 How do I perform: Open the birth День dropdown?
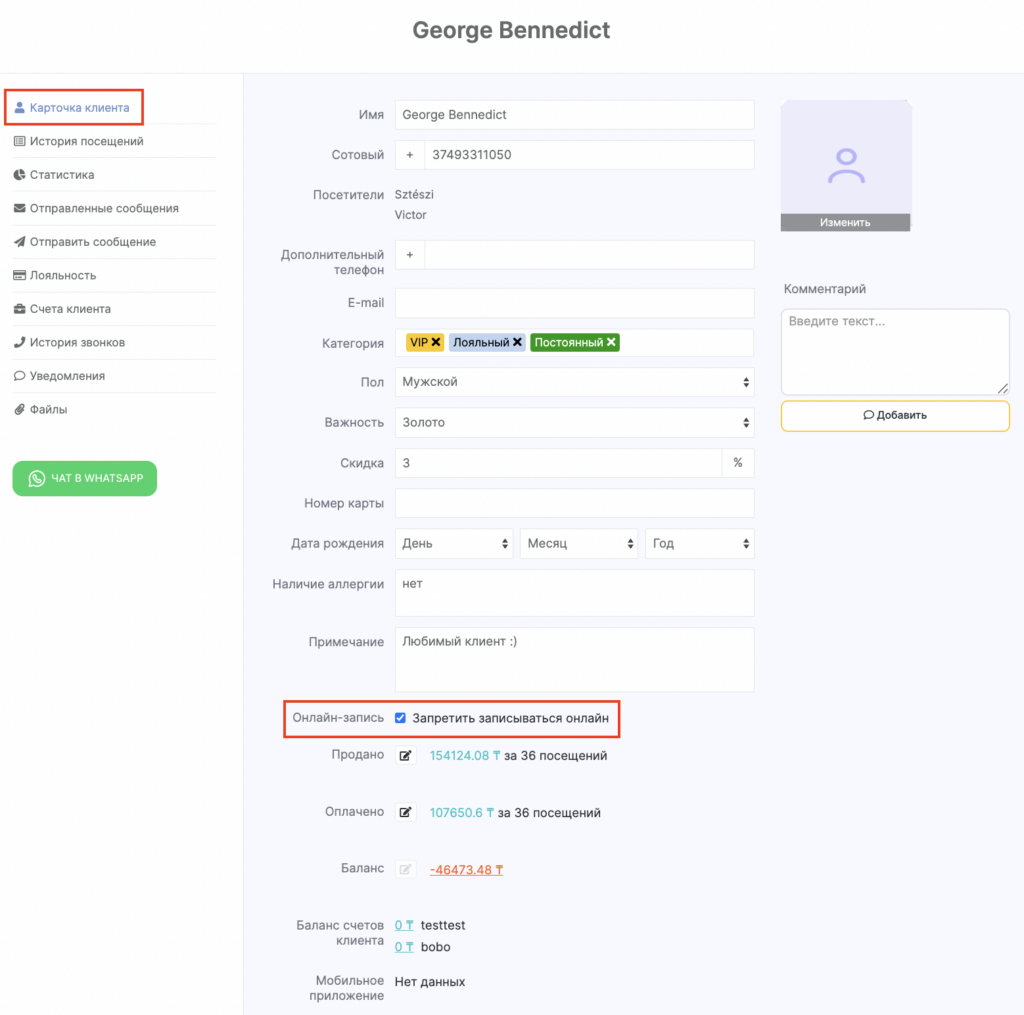pos(453,543)
